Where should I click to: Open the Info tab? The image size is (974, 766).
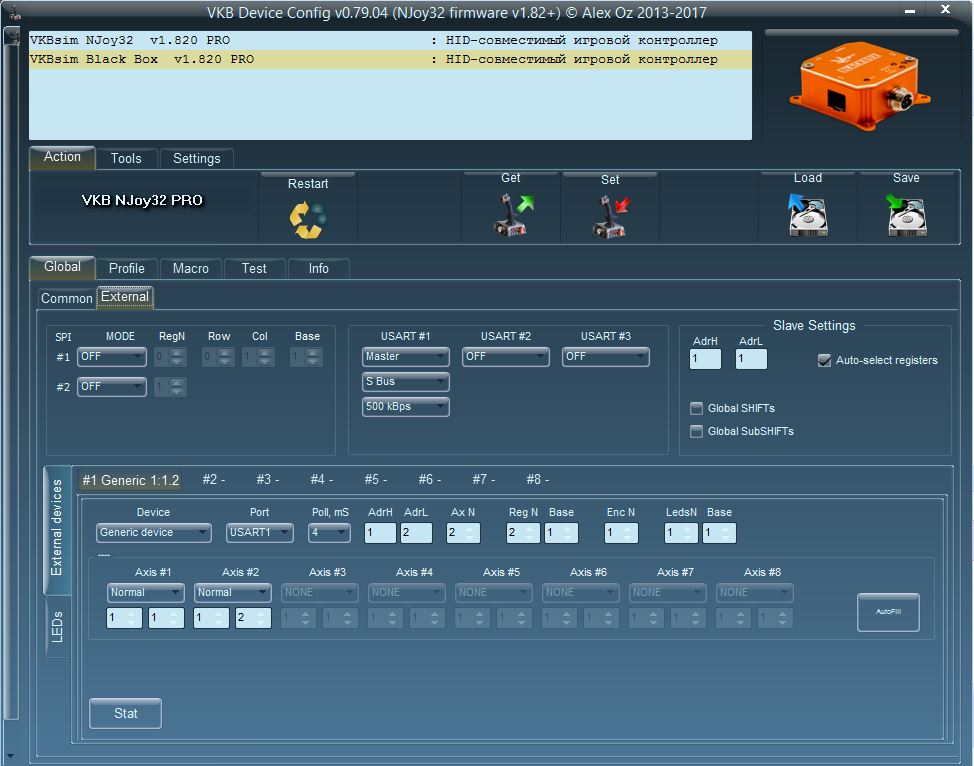[x=319, y=268]
